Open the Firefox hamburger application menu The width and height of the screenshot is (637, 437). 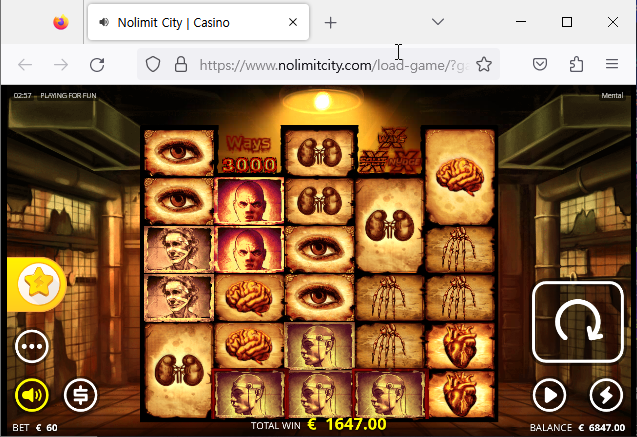click(612, 64)
